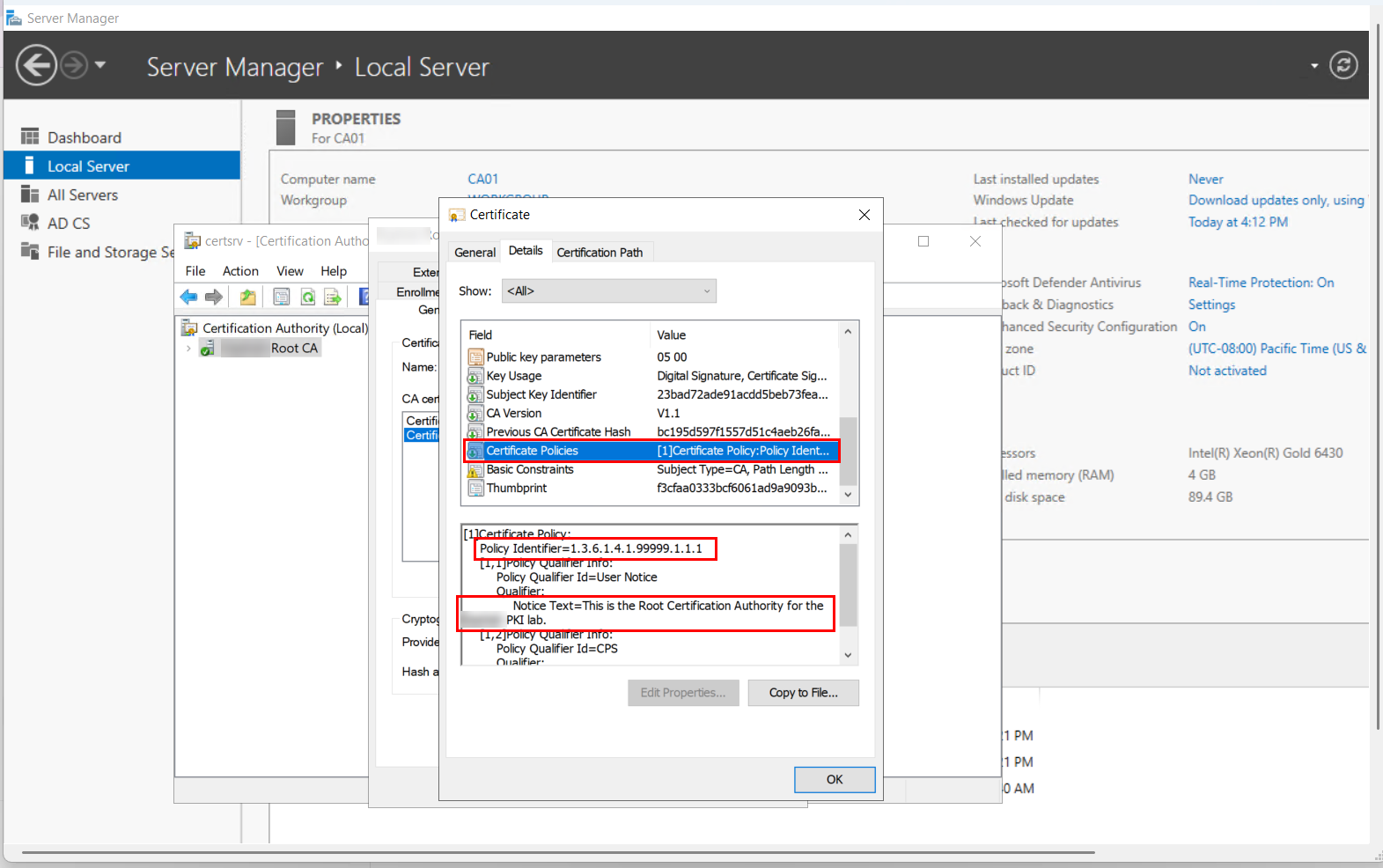Switch to the Certification Path tab
1383x868 pixels.
pyautogui.click(x=600, y=253)
